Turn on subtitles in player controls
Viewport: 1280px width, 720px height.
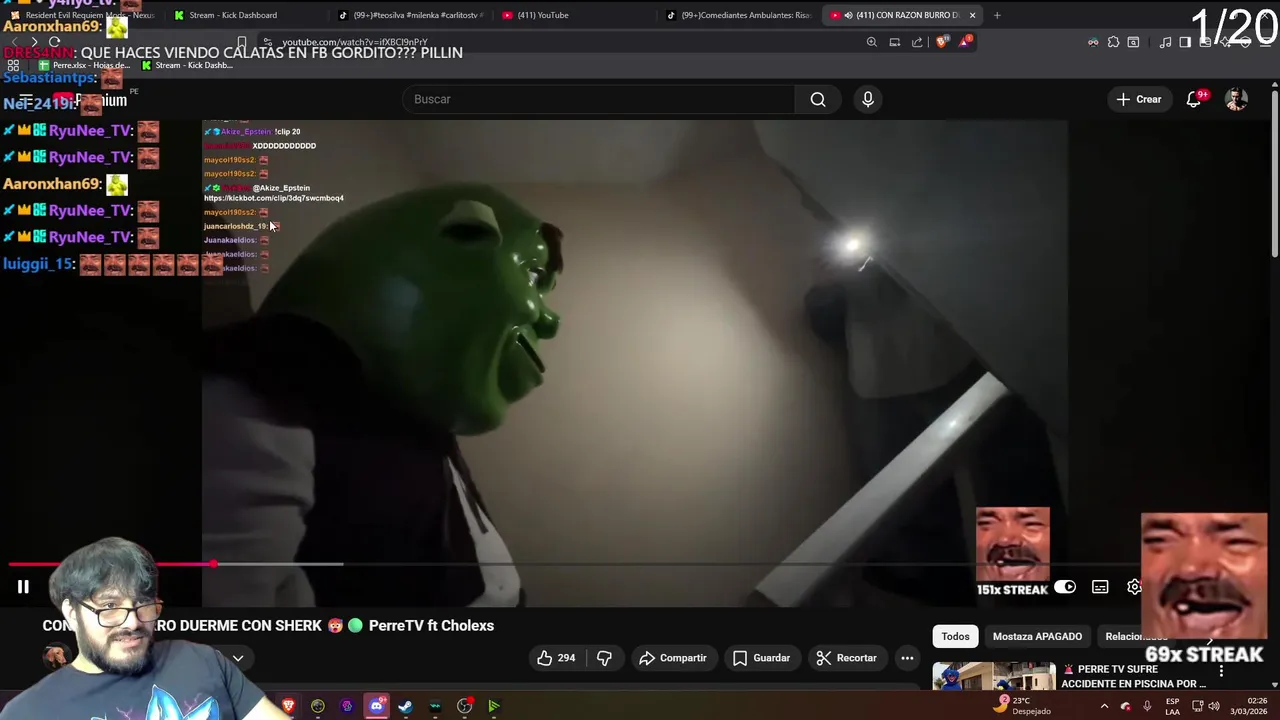click(x=1100, y=587)
